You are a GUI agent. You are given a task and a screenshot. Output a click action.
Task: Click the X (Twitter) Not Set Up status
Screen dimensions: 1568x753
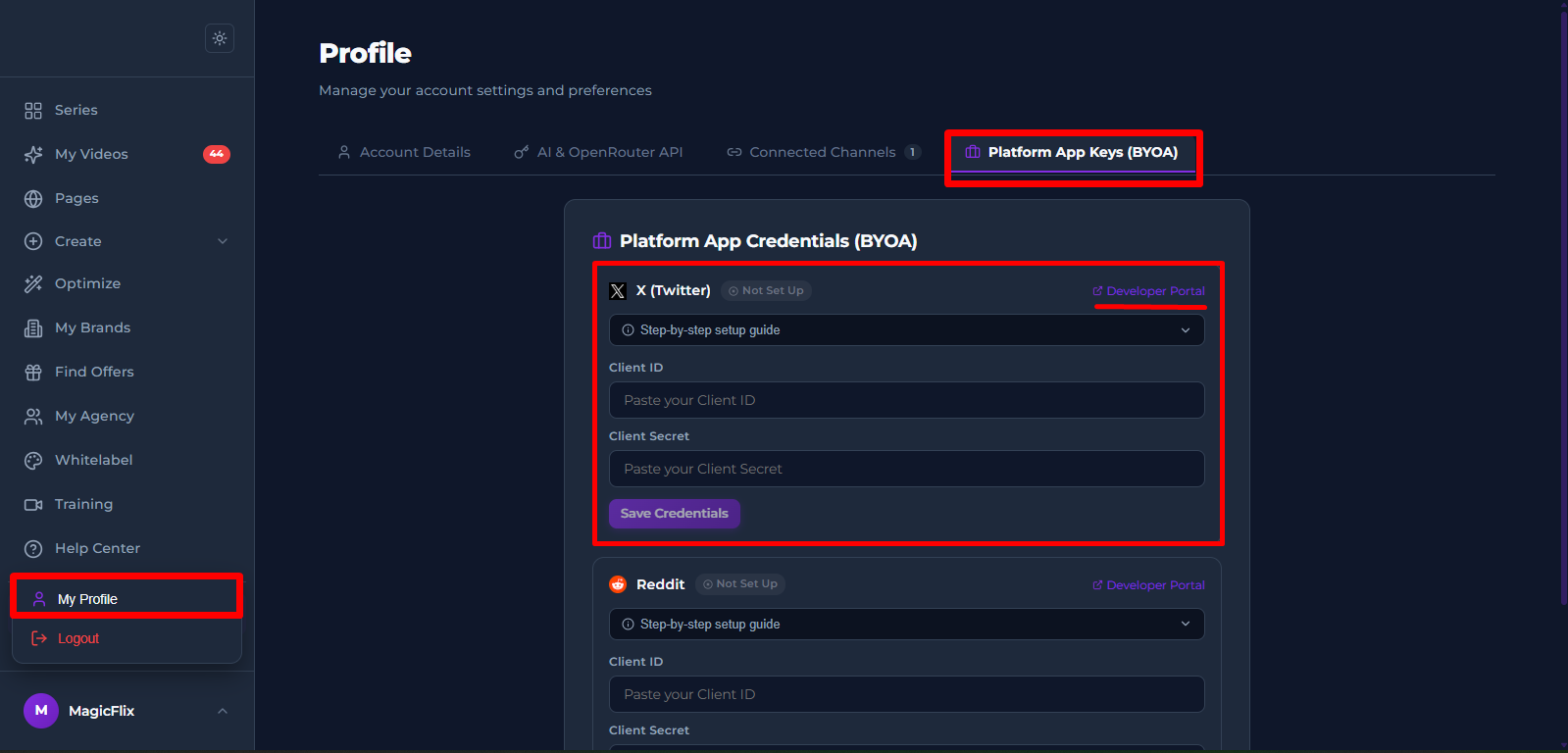(x=767, y=291)
